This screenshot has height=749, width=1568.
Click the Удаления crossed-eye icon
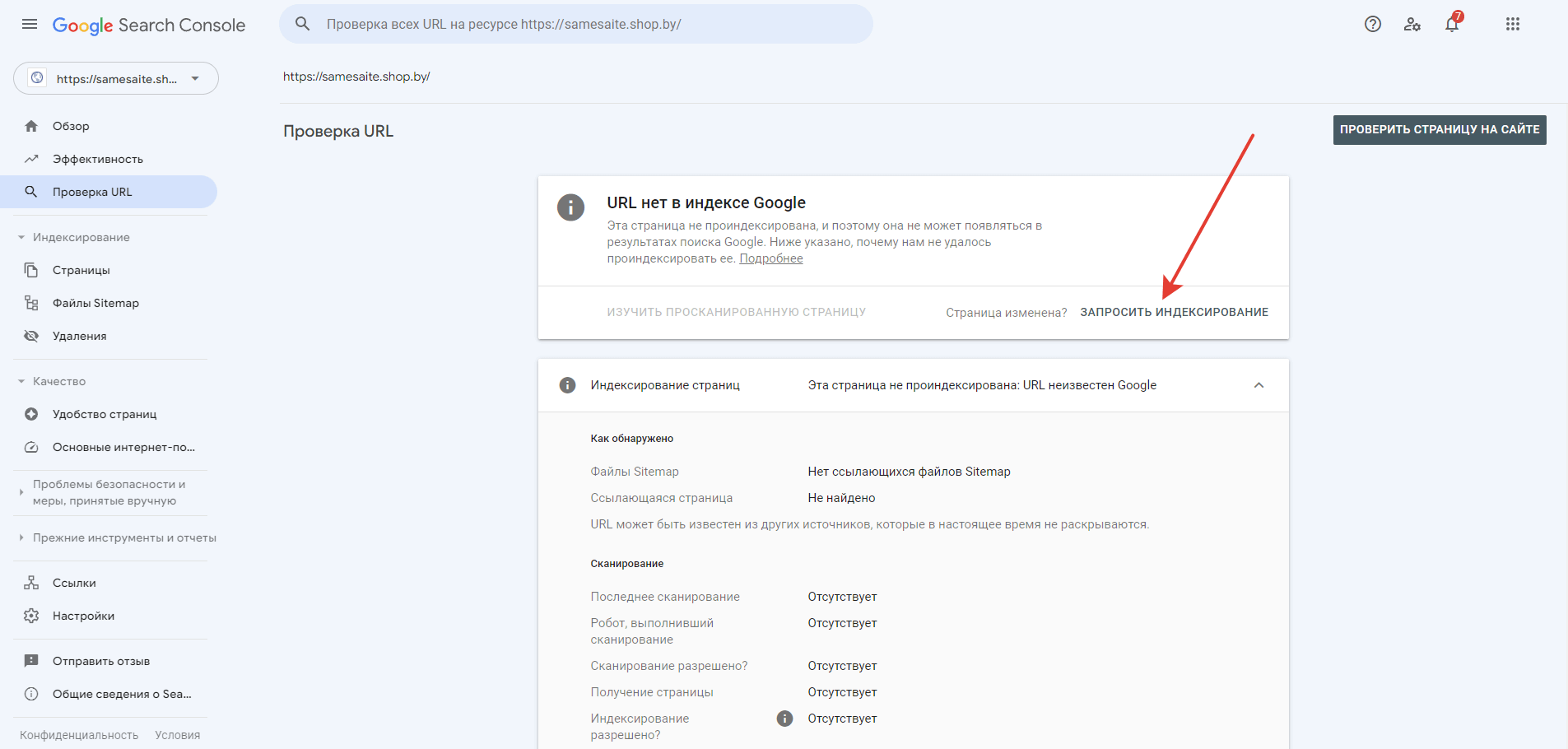tap(31, 336)
